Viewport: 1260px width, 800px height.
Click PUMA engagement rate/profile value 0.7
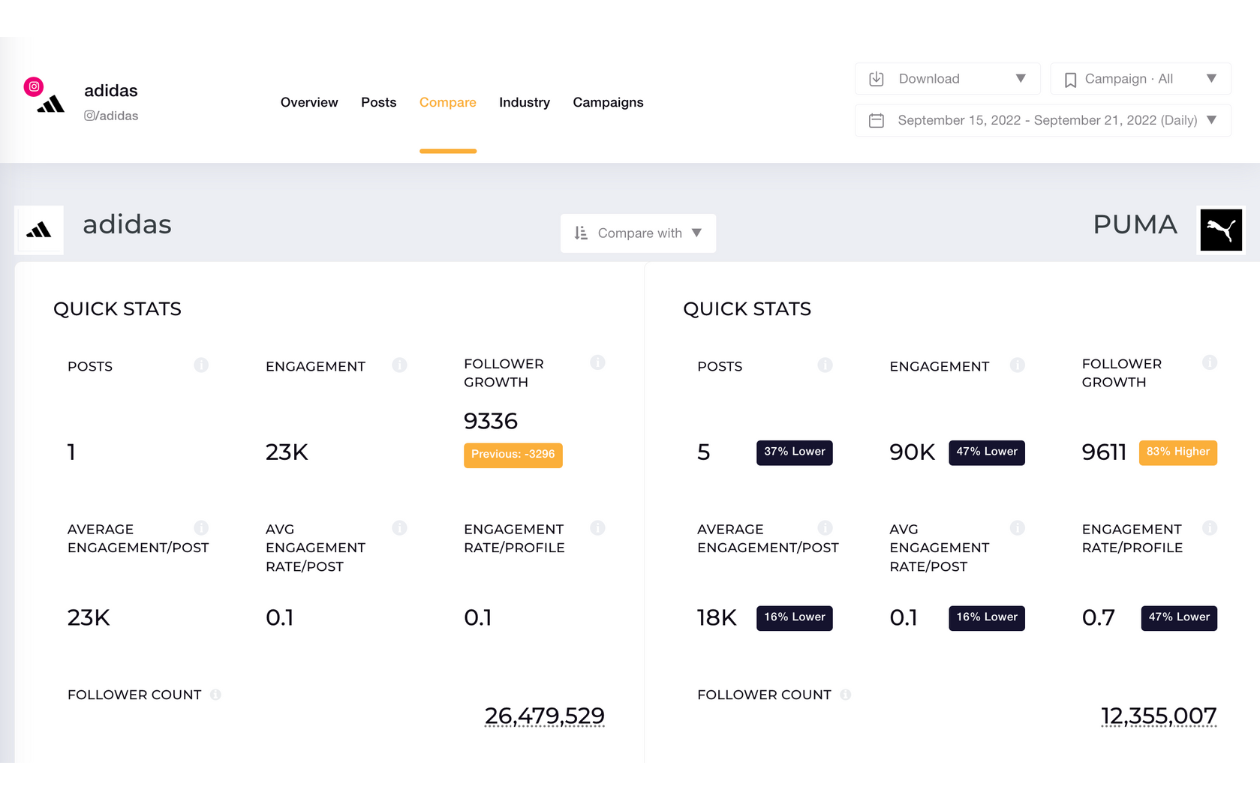pos(1098,618)
